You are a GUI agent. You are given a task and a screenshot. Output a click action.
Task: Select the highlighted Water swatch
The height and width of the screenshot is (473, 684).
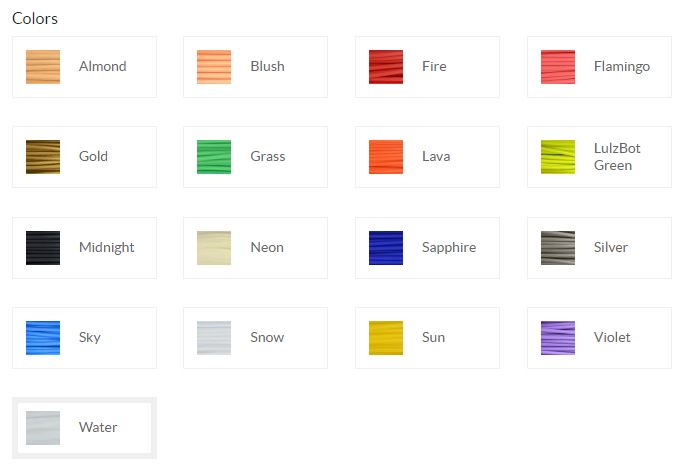click(43, 428)
